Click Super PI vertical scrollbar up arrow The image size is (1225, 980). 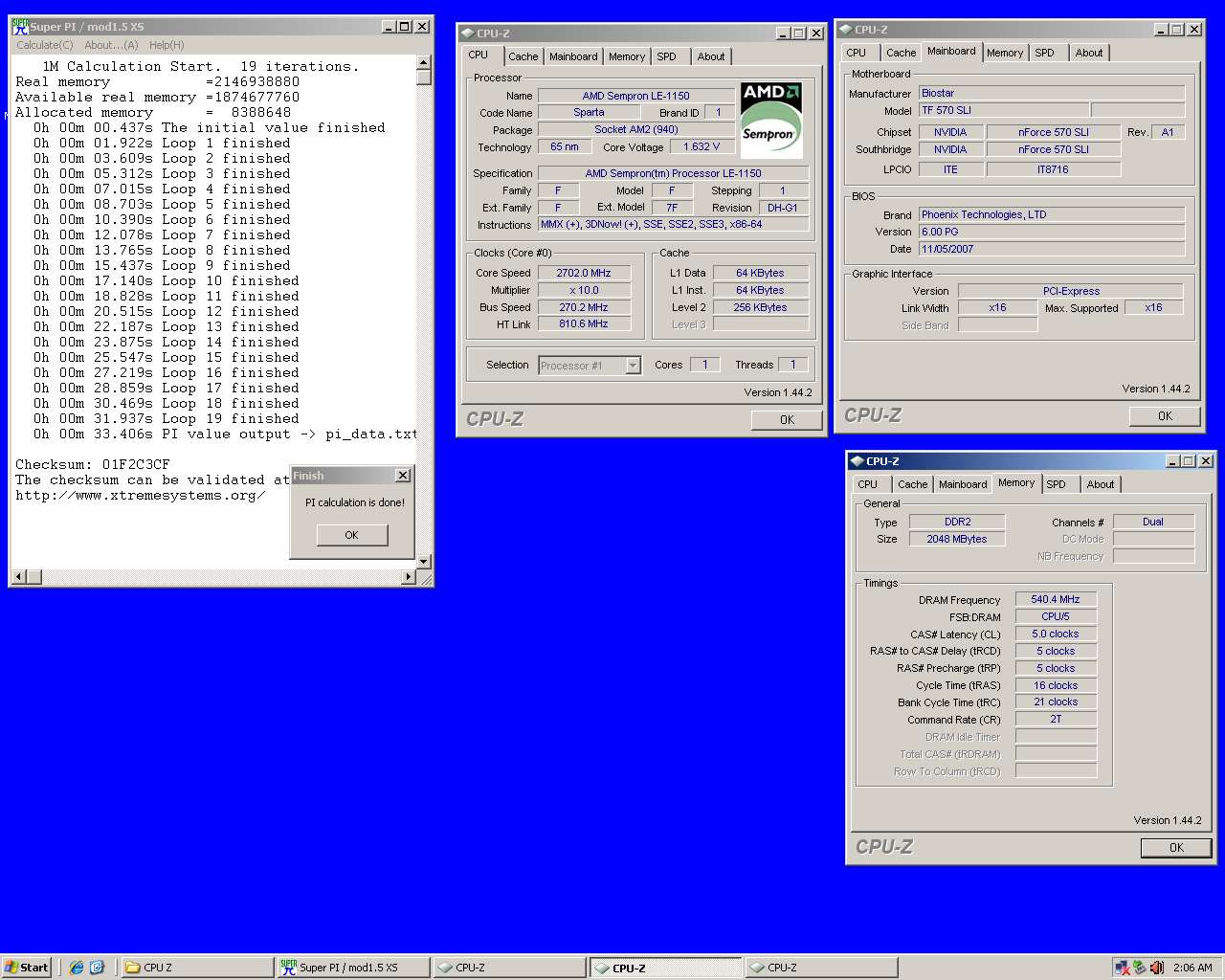pos(424,63)
